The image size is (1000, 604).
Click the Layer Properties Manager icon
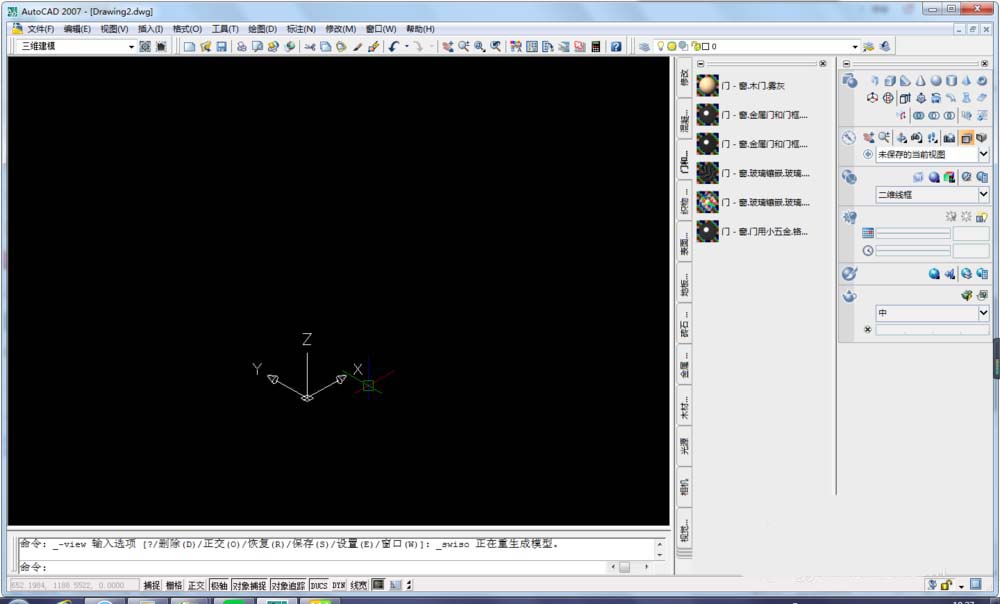pyautogui.click(x=644, y=47)
